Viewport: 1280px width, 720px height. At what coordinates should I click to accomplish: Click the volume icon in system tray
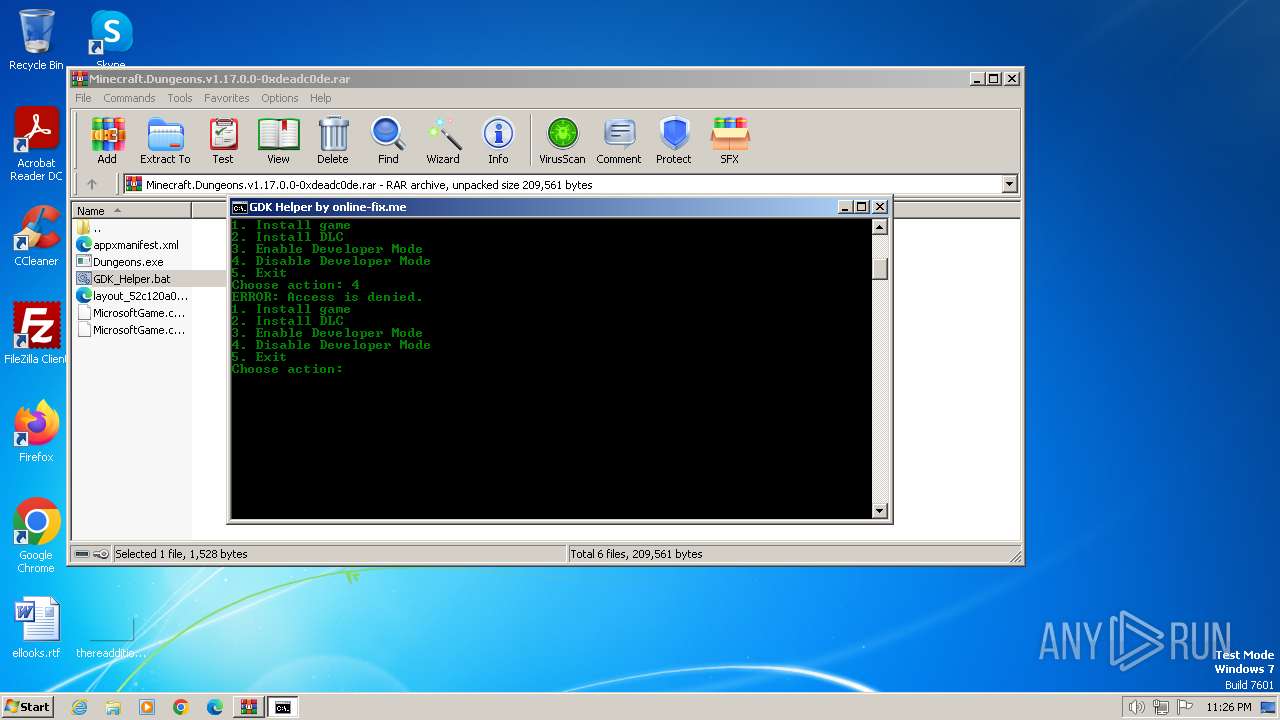(x=1136, y=707)
